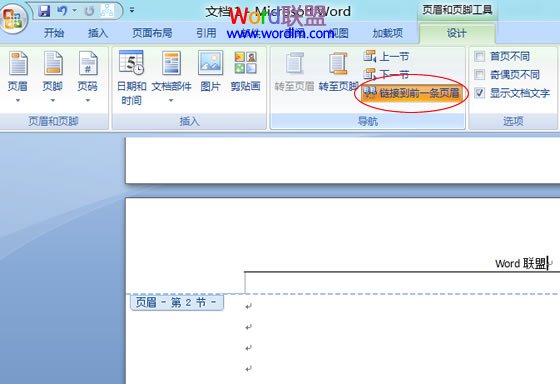560x384 pixels.
Task: Click the 页眉和页脚 group label
Action: (x=53, y=121)
